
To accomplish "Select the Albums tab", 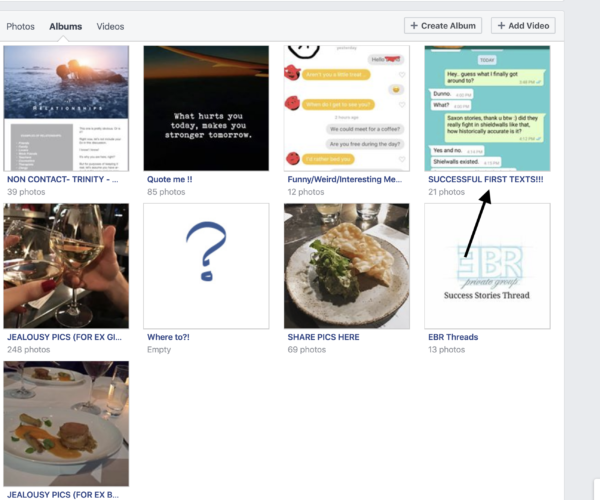I will pos(65,26).
